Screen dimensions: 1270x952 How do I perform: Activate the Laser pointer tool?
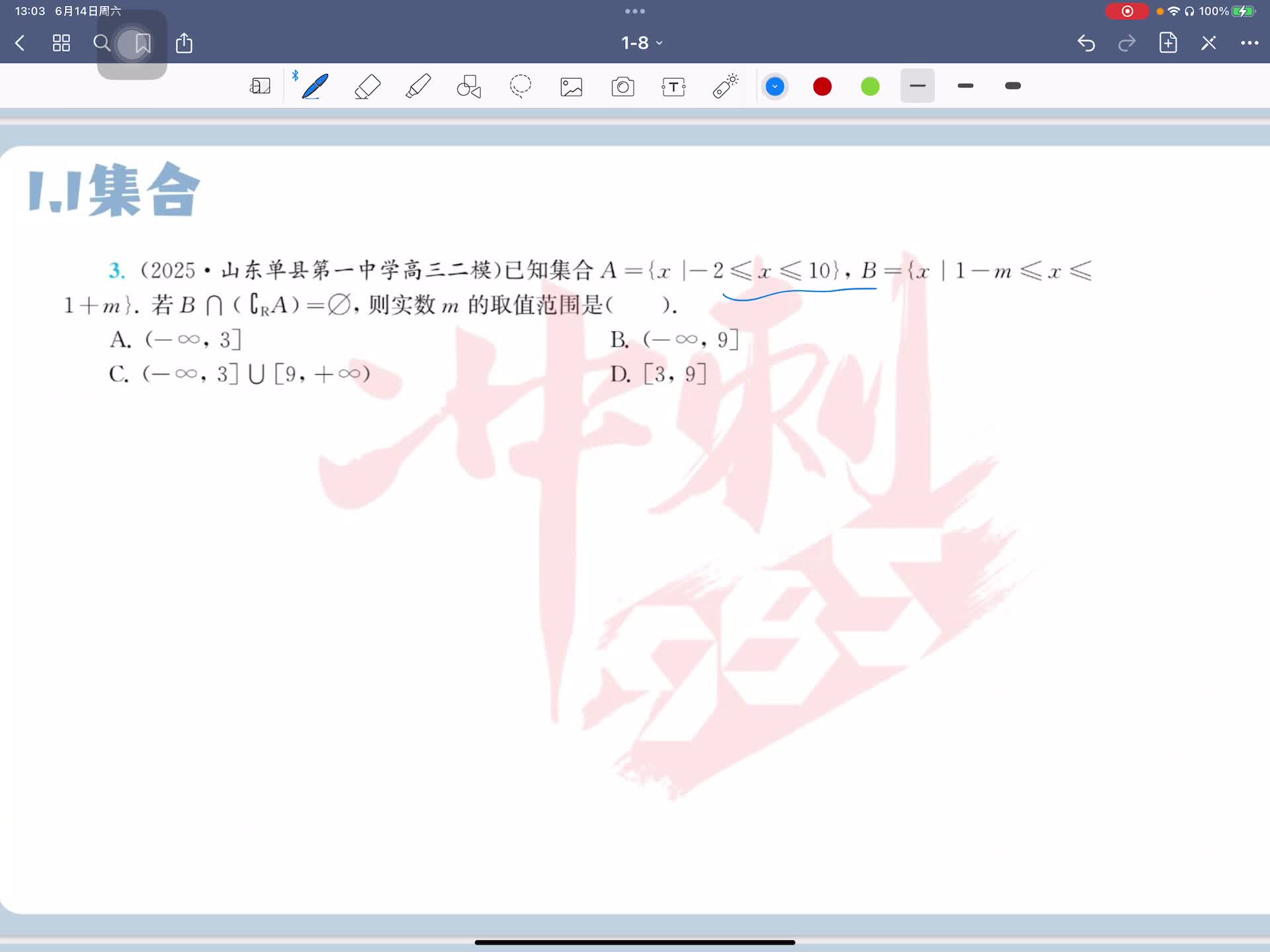pos(725,87)
